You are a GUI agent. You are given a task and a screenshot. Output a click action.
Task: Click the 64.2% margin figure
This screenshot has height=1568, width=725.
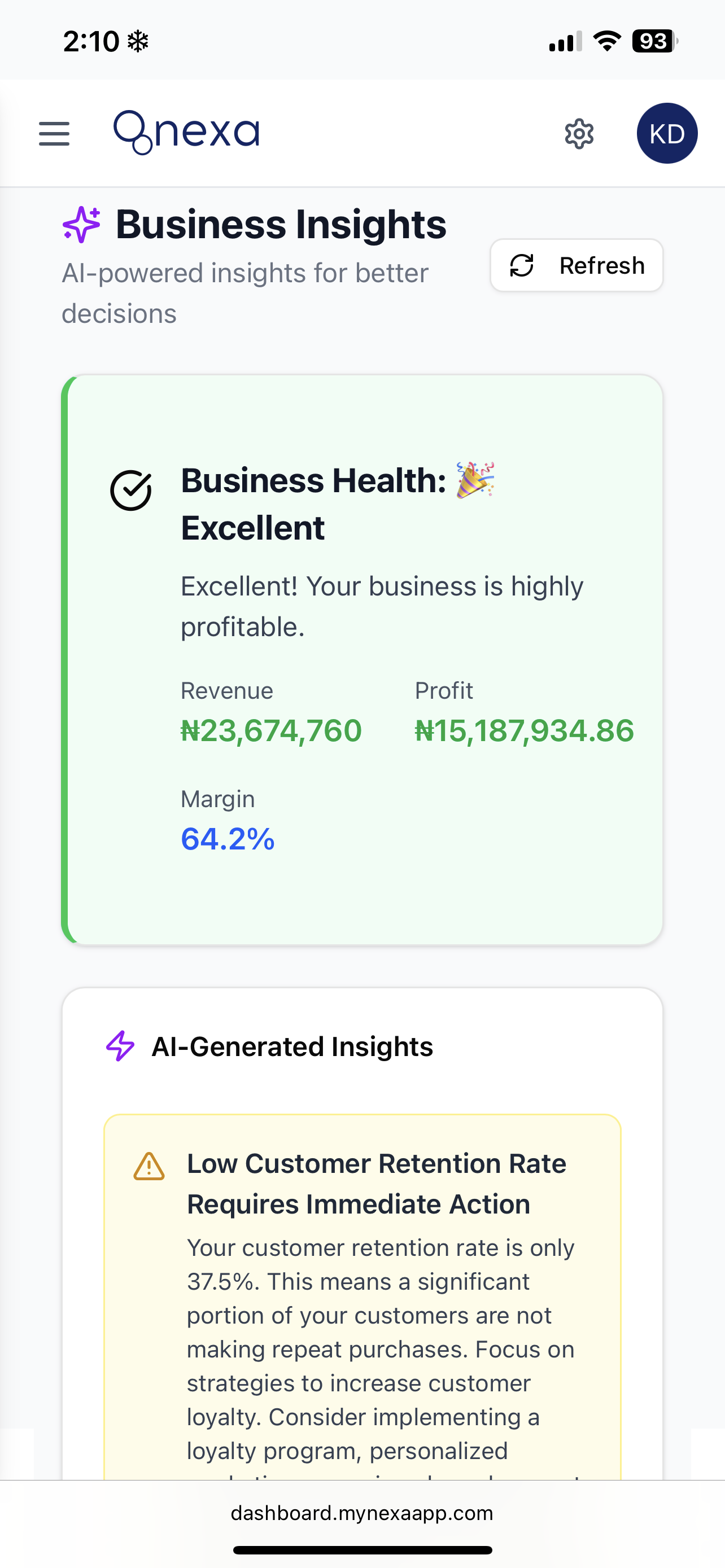point(228,839)
